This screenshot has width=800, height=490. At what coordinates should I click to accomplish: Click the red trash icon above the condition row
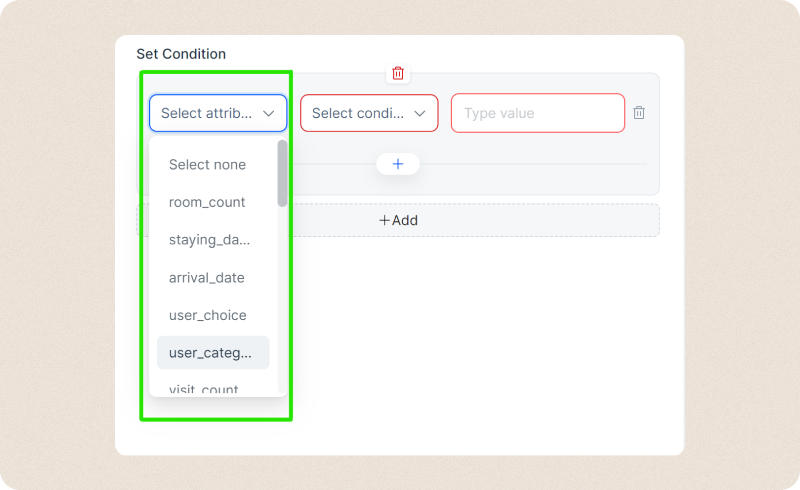pos(398,73)
